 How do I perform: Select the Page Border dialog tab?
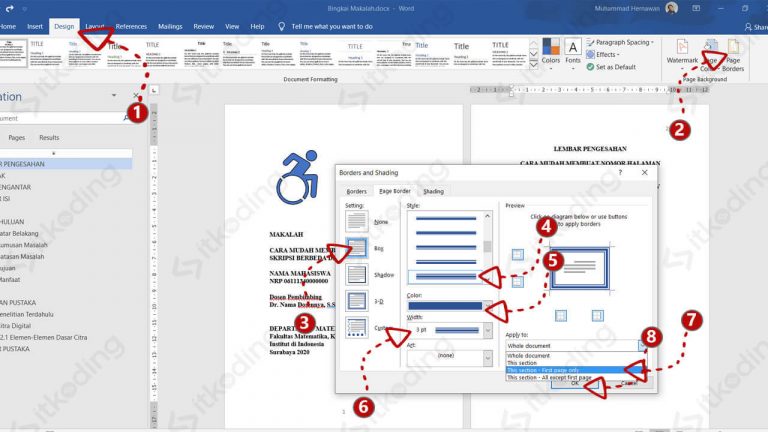click(395, 191)
